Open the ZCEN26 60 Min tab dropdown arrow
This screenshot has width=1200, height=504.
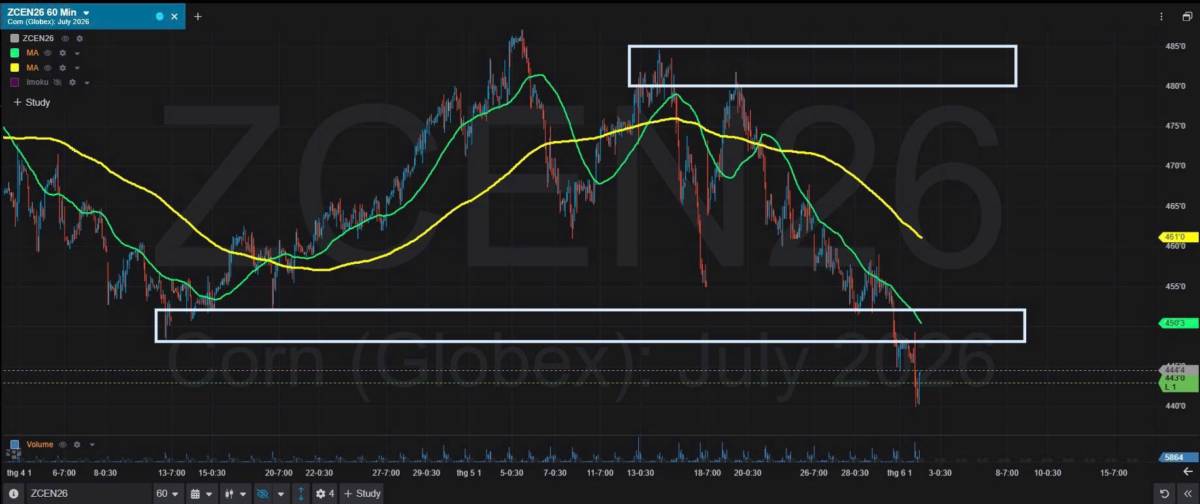(86, 13)
